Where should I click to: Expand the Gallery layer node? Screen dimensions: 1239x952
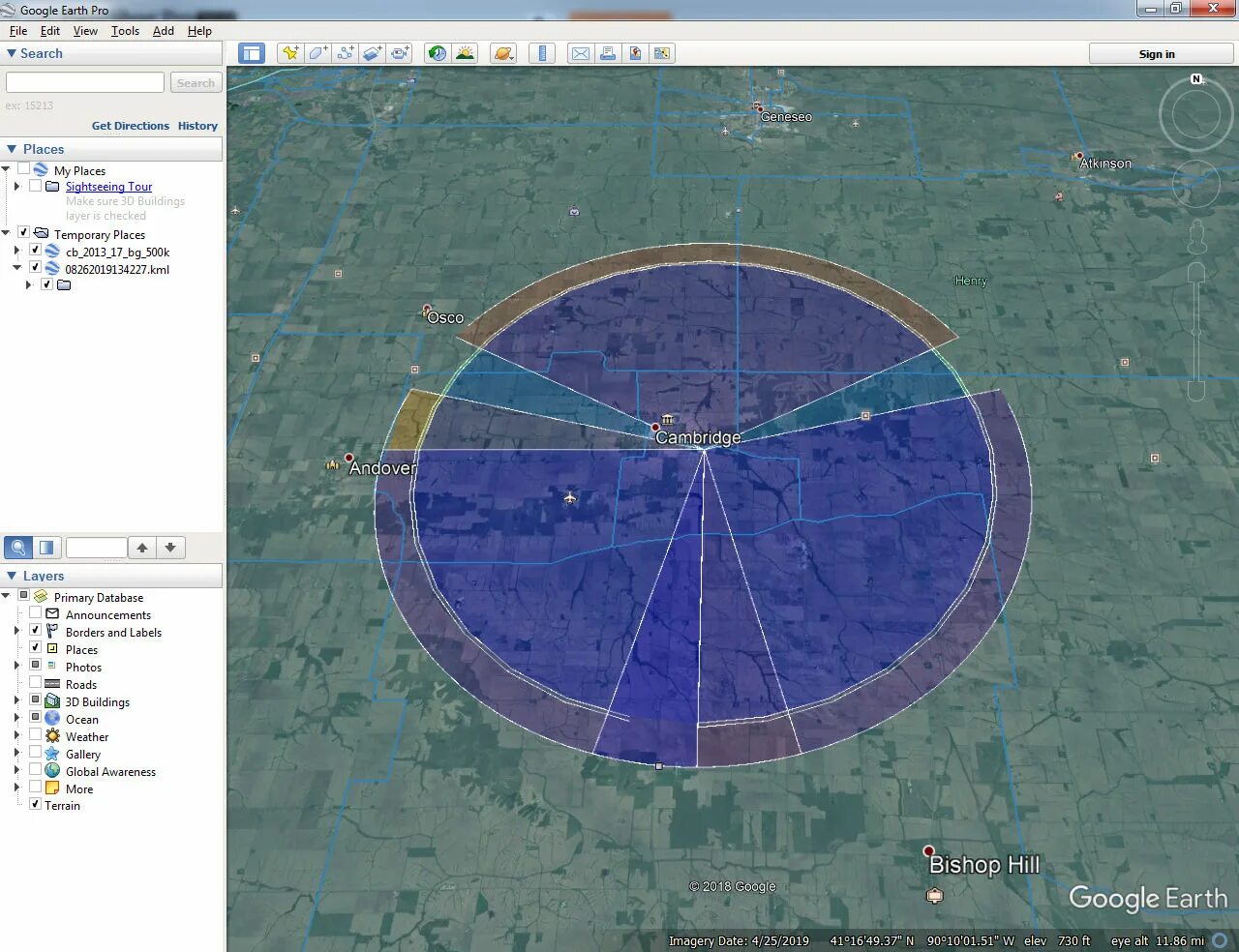[16, 753]
